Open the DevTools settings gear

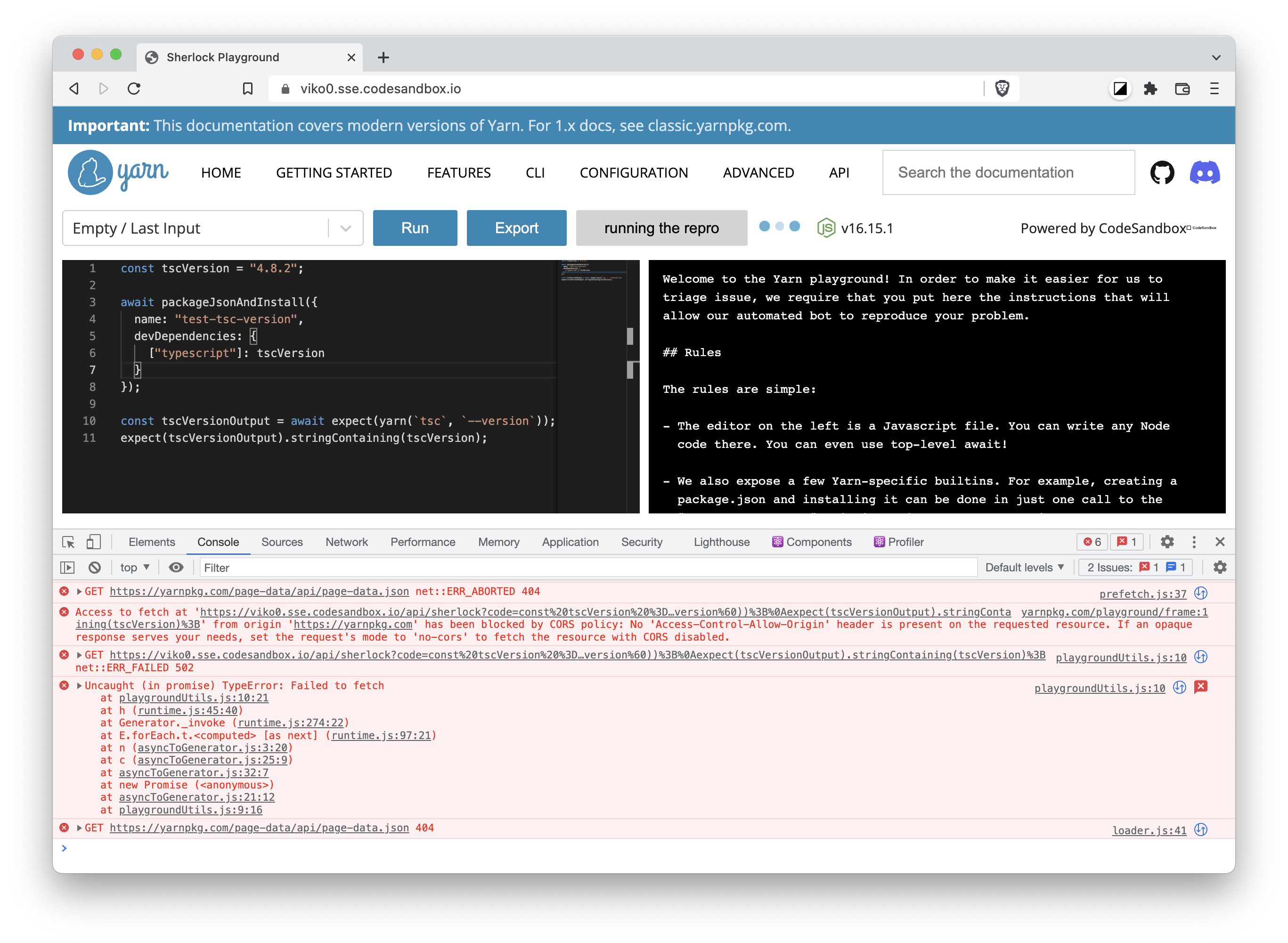1167,542
